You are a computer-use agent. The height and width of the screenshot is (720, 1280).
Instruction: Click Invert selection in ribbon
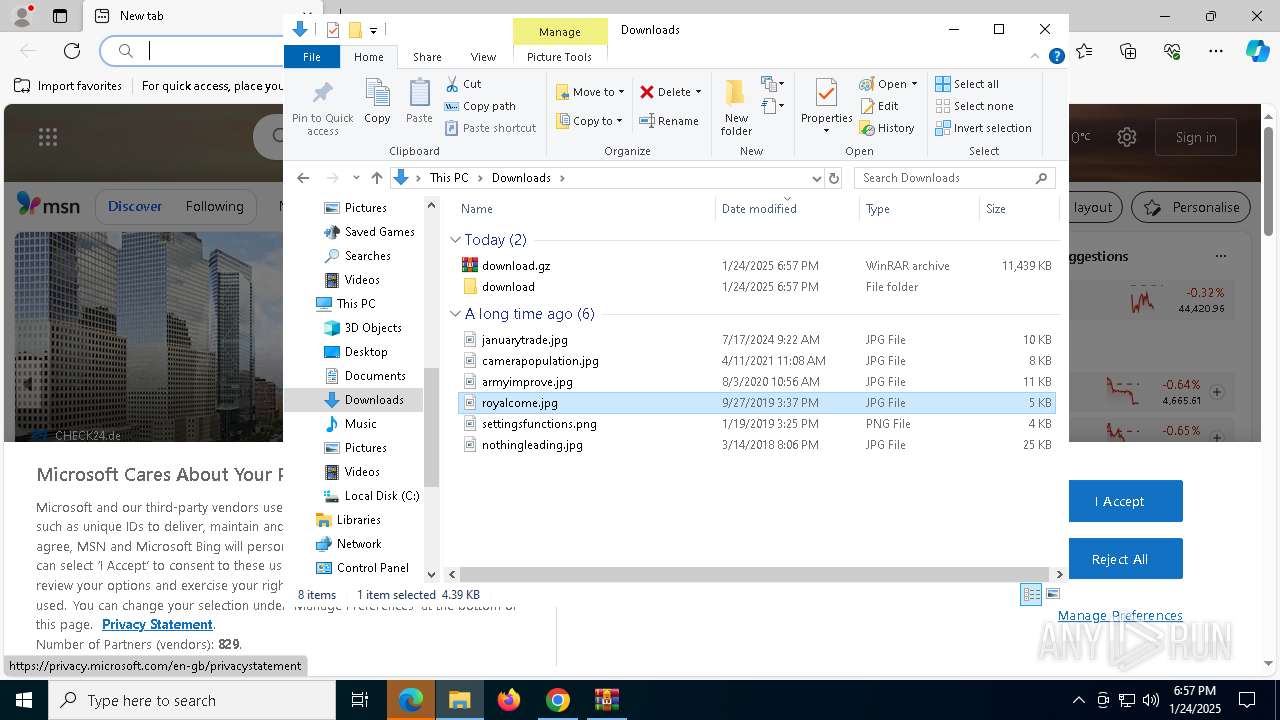(x=983, y=128)
